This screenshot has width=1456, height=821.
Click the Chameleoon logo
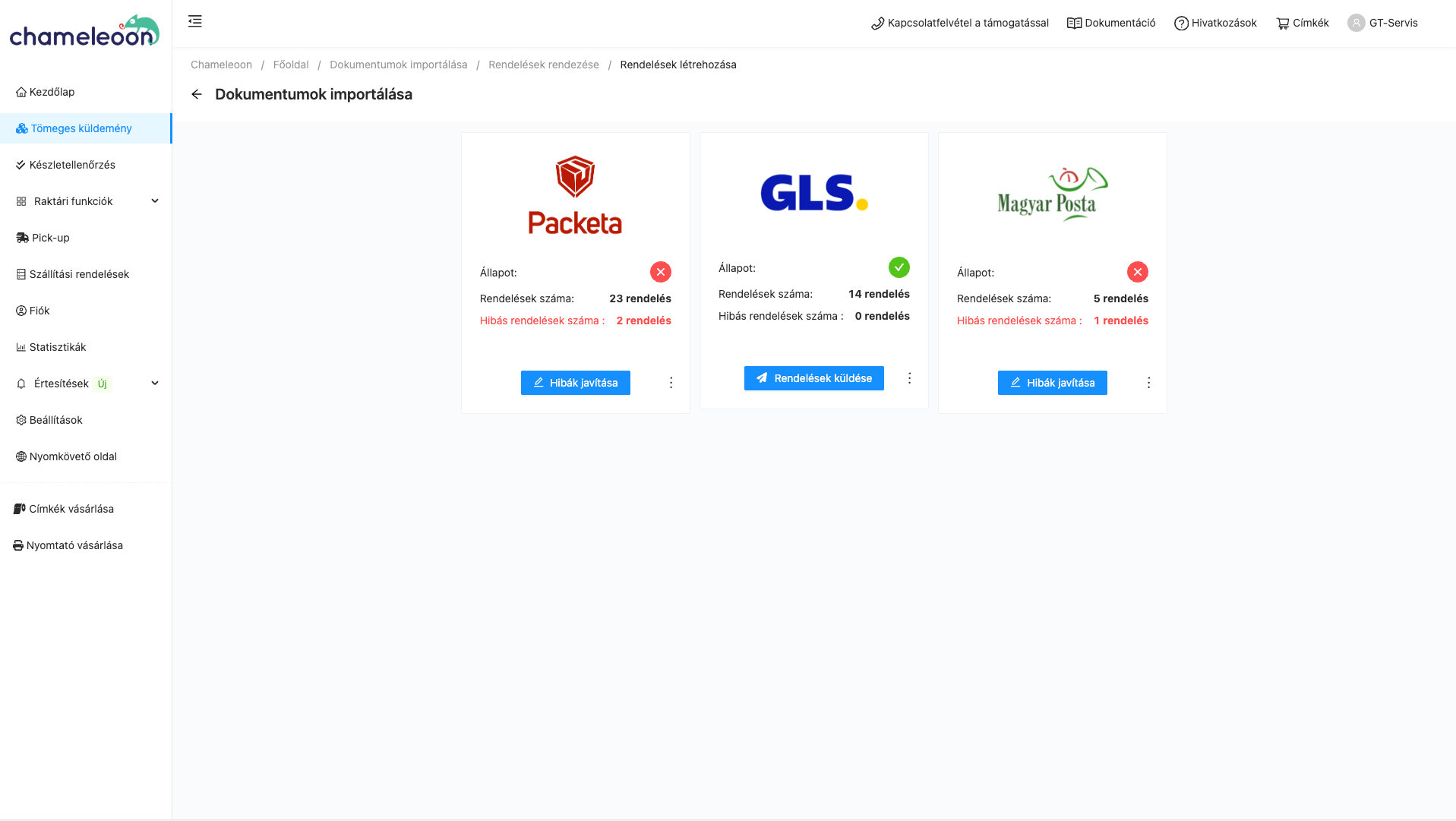84,31
